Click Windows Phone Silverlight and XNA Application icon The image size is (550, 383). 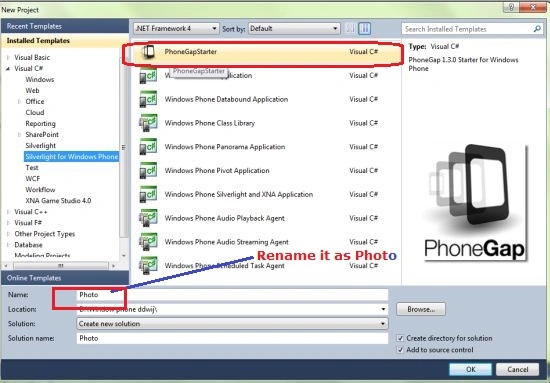tap(148, 195)
